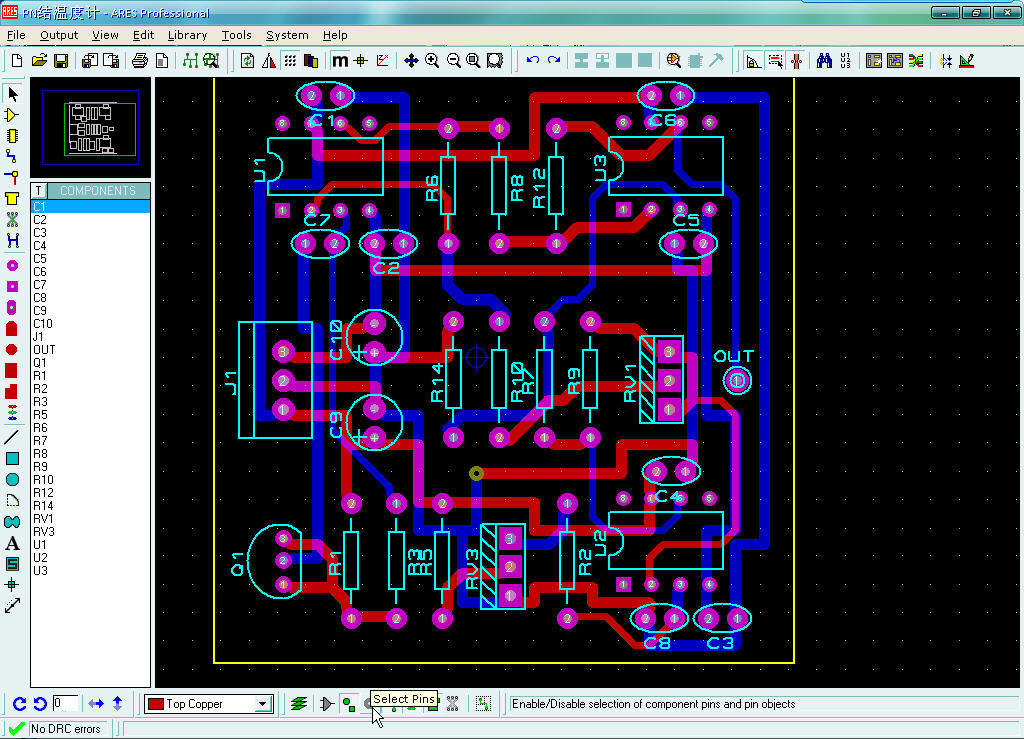Undo the last action

tap(533, 61)
